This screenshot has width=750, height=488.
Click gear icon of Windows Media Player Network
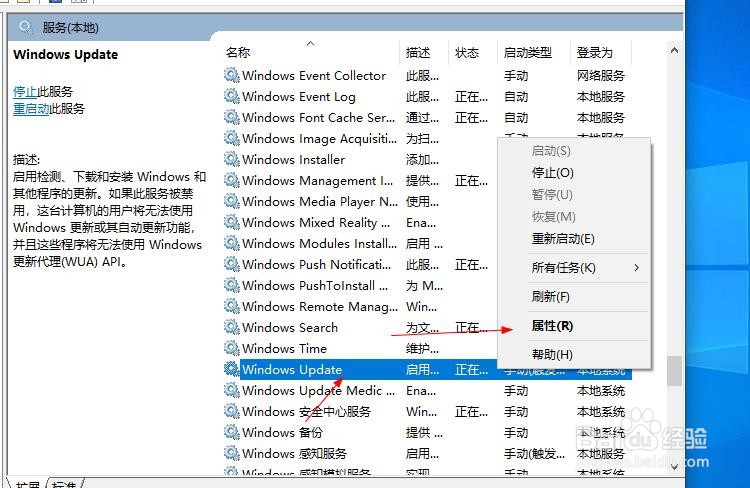point(232,201)
